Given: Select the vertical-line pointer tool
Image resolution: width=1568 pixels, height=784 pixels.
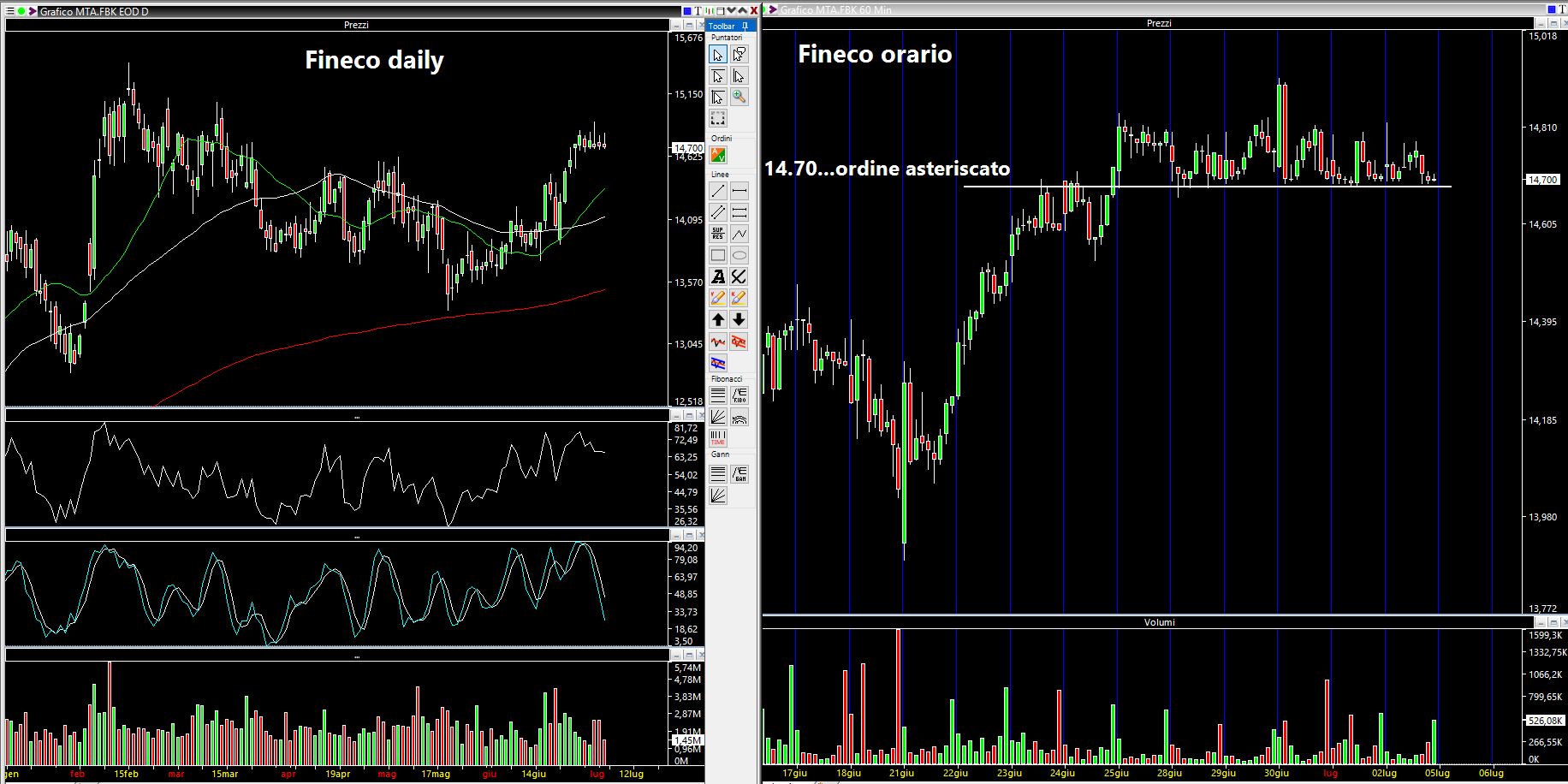Looking at the screenshot, I should pyautogui.click(x=739, y=76).
